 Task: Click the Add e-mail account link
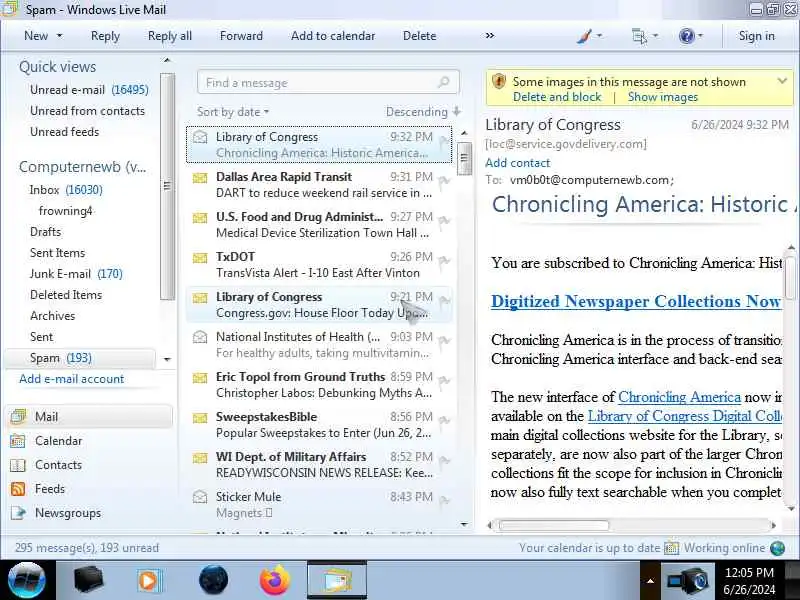[x=71, y=379]
